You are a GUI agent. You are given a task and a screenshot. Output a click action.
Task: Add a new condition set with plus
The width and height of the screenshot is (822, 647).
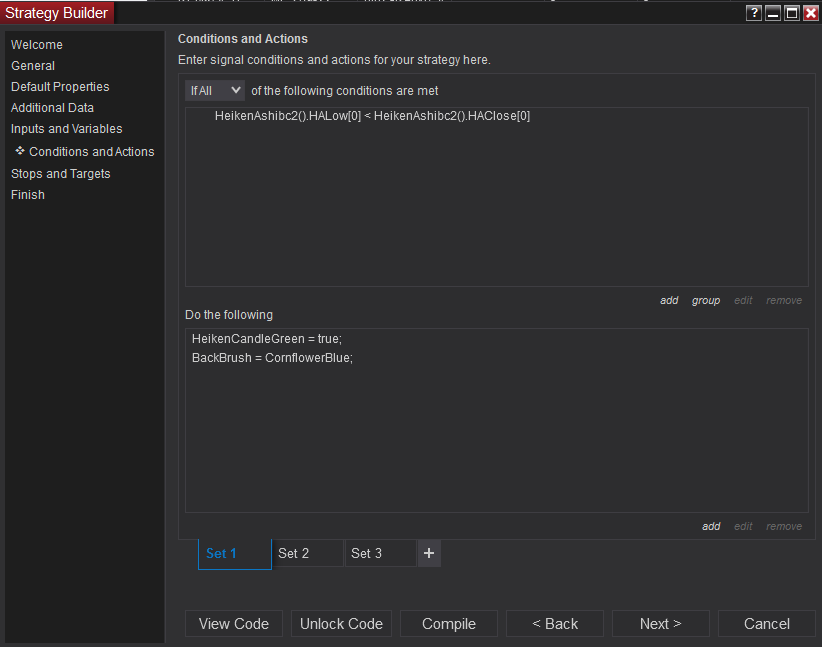(429, 553)
